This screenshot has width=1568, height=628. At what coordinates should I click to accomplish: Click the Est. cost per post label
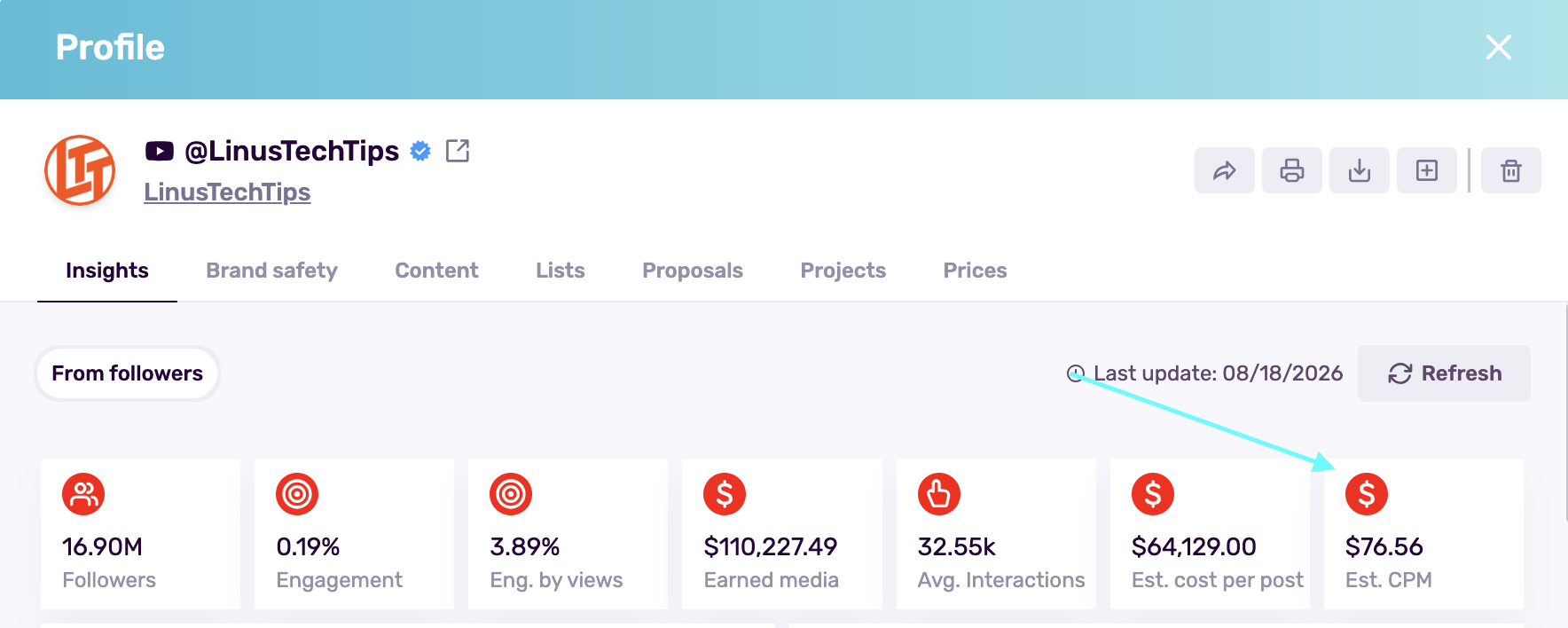coord(1218,580)
